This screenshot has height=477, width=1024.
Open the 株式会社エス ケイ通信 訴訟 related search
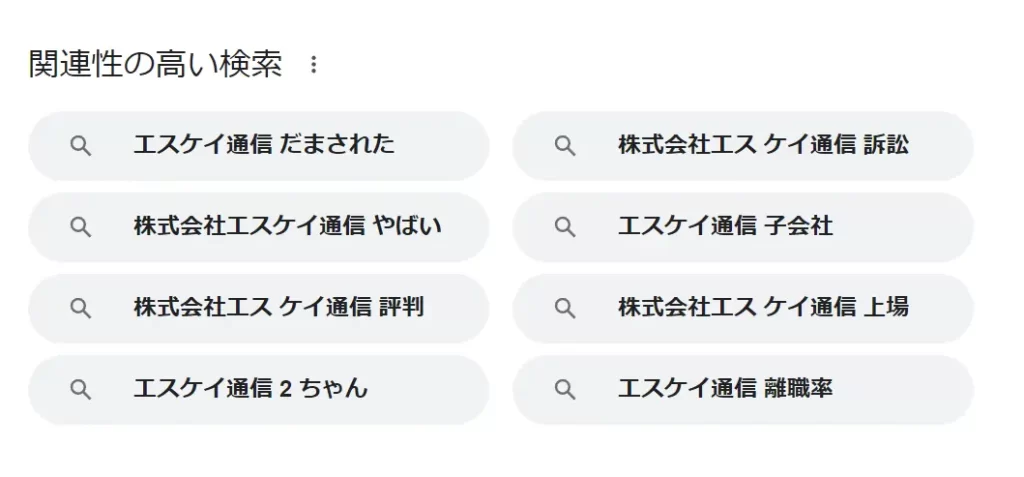[x=762, y=145]
